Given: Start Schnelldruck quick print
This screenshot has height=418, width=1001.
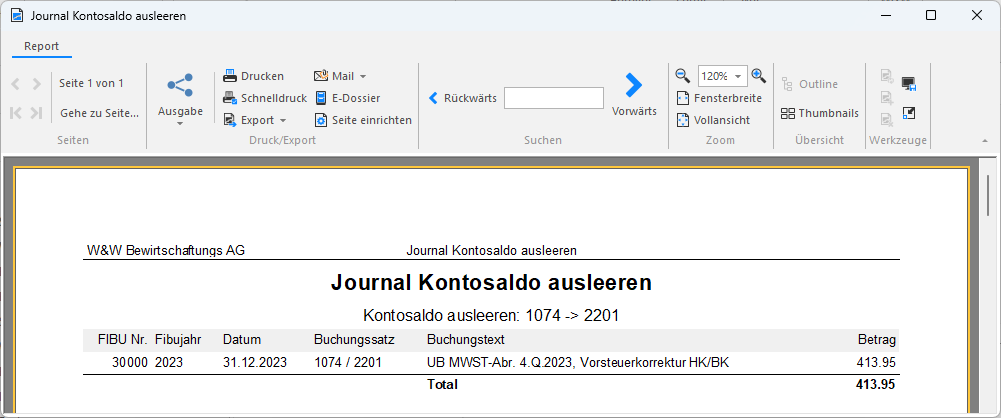Looking at the screenshot, I should [x=265, y=98].
